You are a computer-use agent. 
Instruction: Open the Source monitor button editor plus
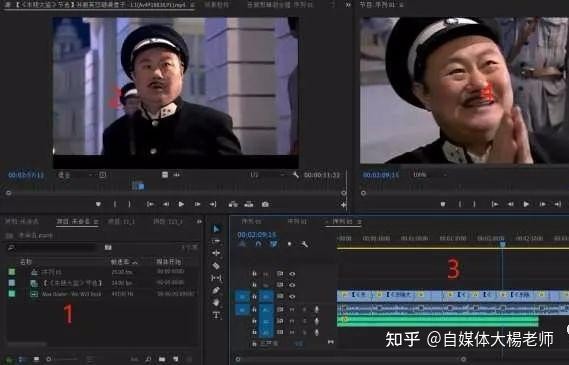click(x=343, y=205)
